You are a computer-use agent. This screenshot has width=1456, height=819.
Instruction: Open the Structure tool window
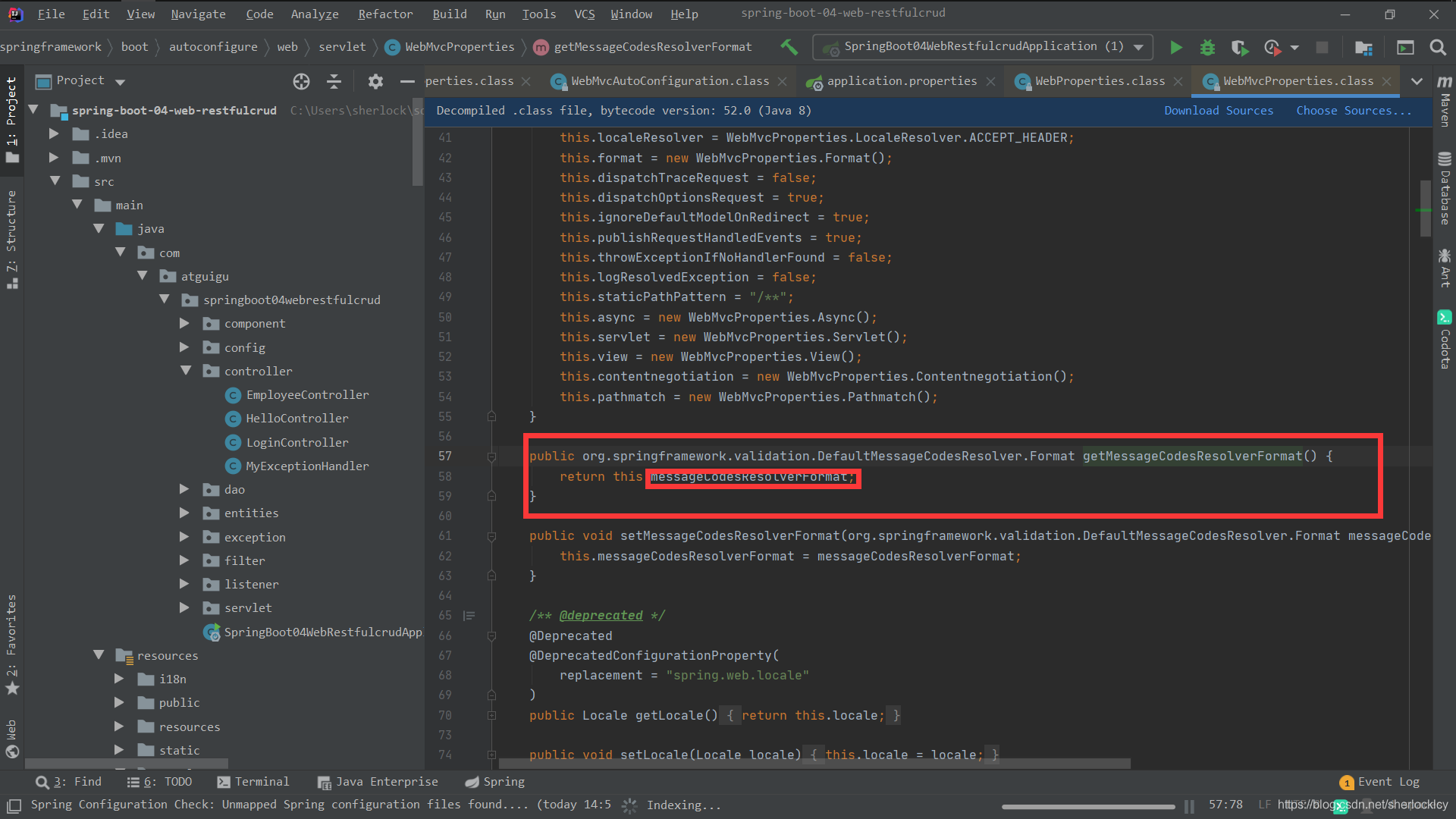tap(11, 240)
